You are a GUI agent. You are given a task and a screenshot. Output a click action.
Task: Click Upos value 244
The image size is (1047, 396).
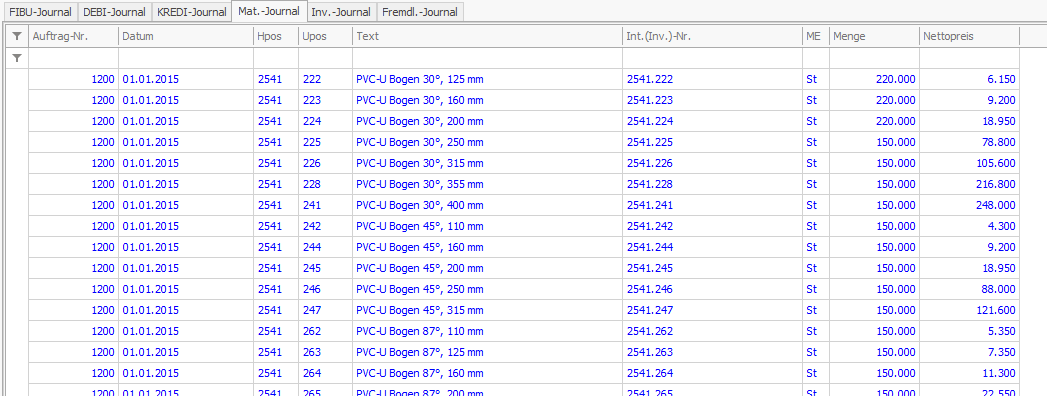coord(312,247)
